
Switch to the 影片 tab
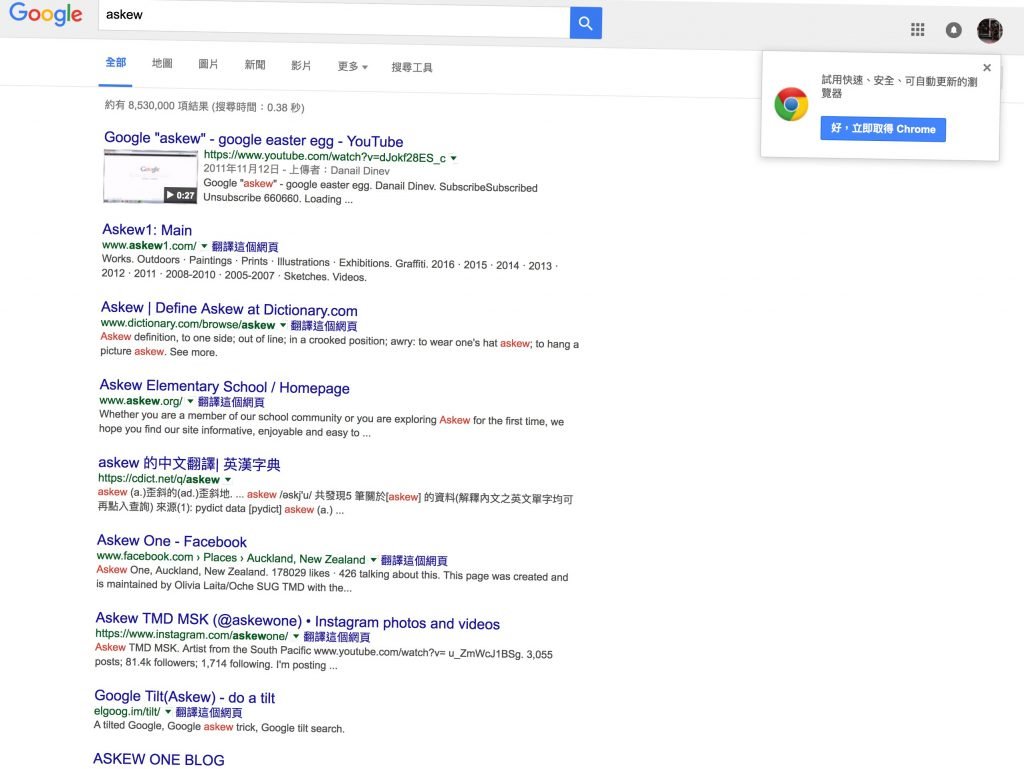[x=301, y=65]
